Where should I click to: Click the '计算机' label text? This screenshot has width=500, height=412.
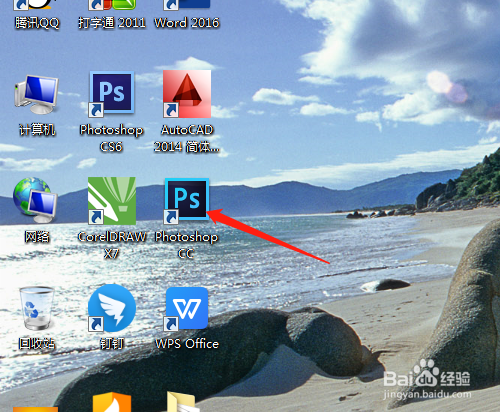pos(37,130)
